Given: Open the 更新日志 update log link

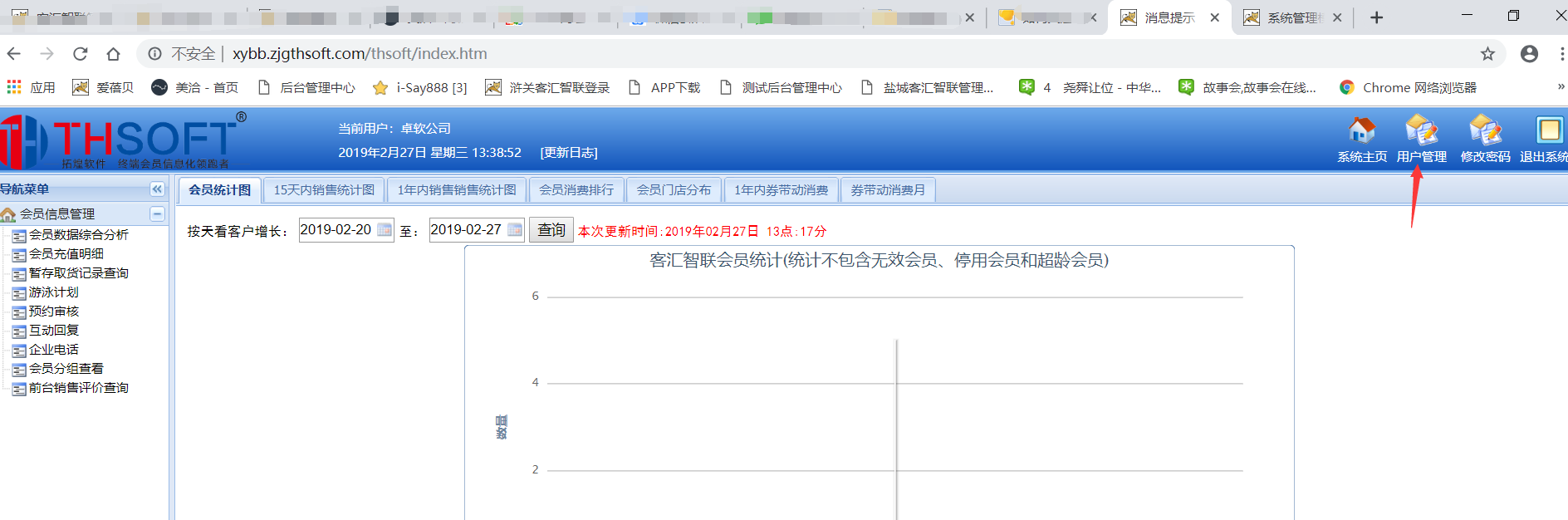Looking at the screenshot, I should 569,153.
